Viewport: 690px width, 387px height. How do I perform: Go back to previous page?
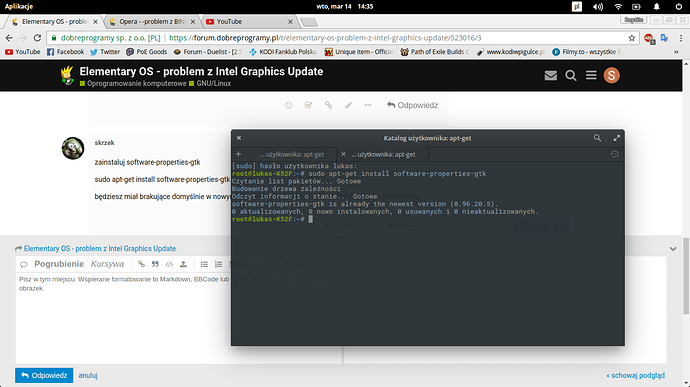pos(9,38)
